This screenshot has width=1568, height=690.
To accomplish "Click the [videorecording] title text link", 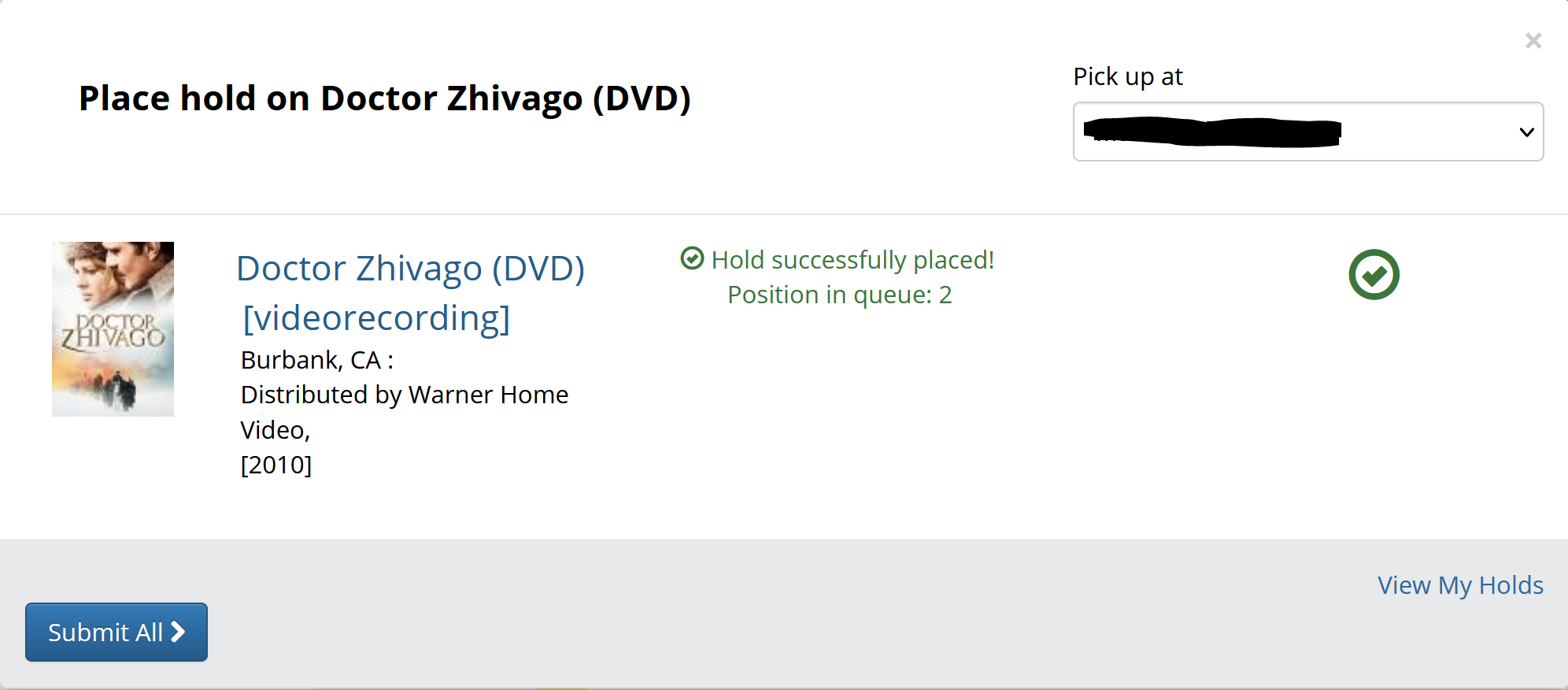I will [x=376, y=318].
